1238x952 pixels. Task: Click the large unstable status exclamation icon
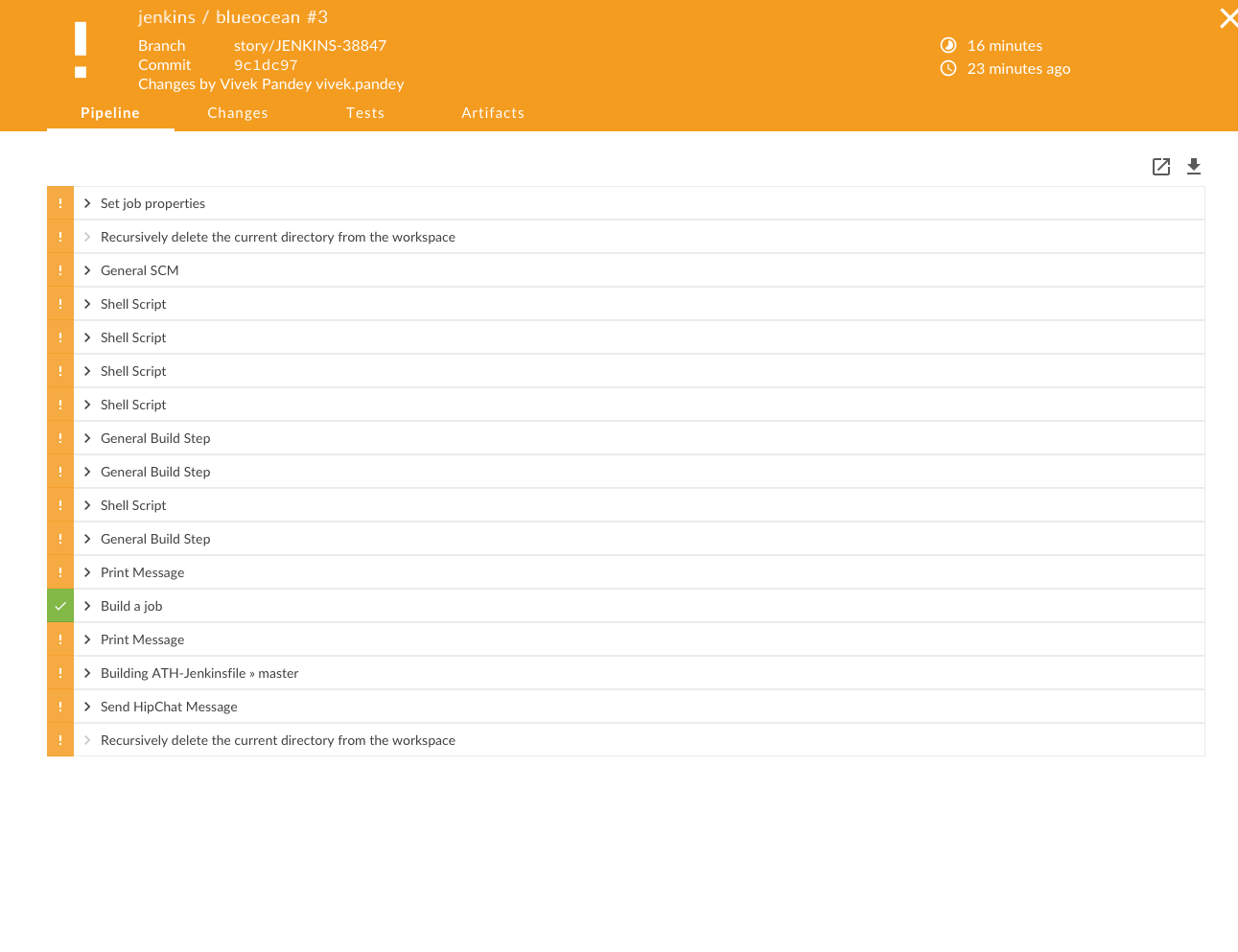[x=81, y=51]
